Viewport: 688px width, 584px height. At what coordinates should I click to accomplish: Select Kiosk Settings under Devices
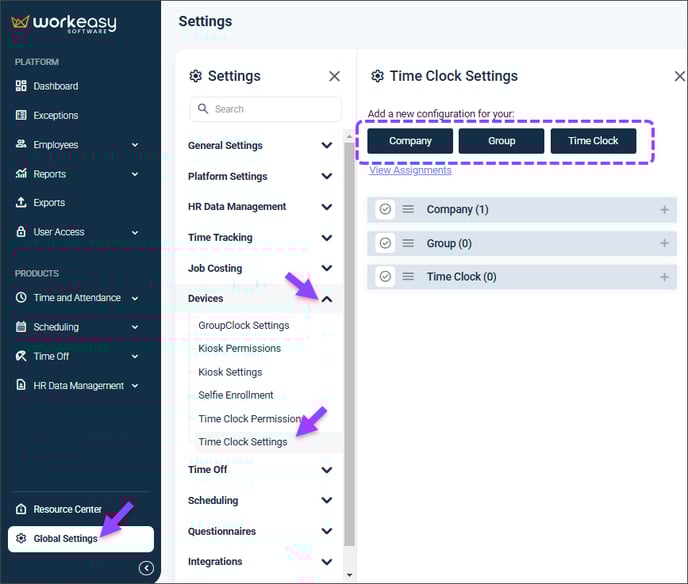pos(230,372)
